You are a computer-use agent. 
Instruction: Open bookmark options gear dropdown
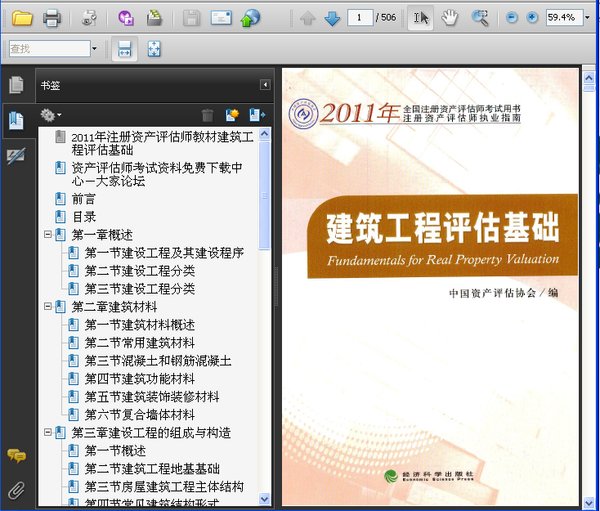[51, 115]
